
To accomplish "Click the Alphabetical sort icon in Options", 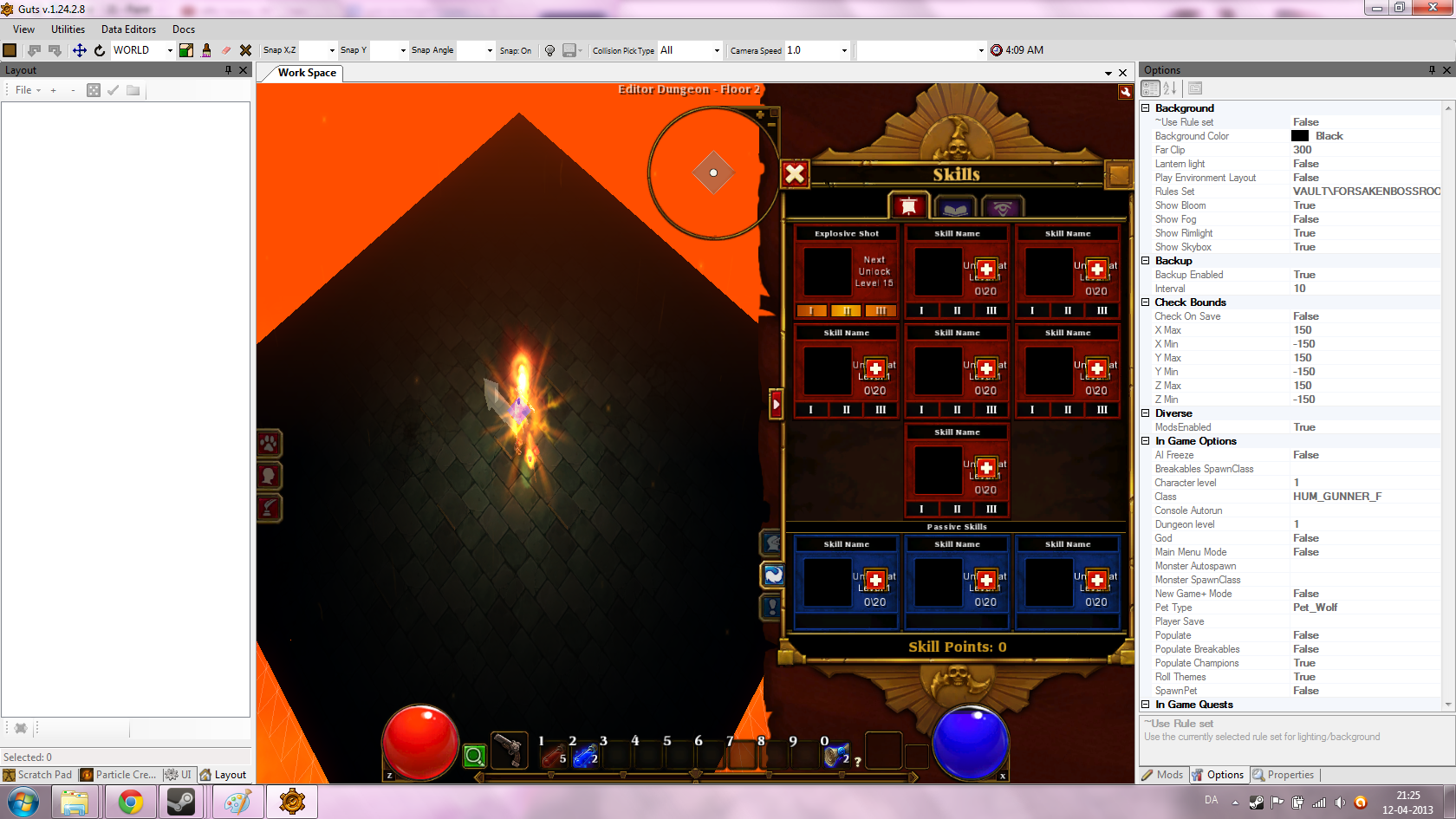I will point(1170,88).
